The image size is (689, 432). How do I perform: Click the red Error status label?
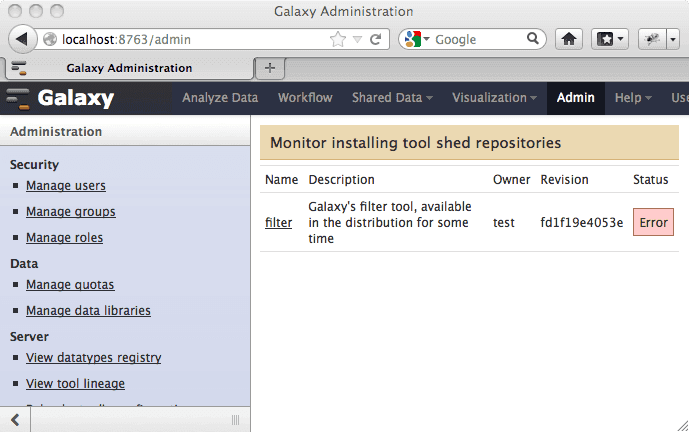[x=653, y=222]
